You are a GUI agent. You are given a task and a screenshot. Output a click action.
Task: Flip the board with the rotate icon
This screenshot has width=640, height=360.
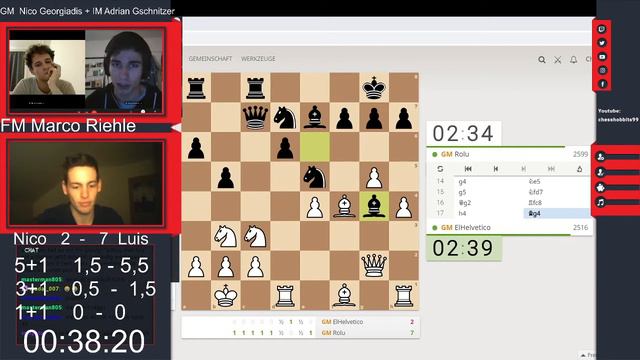coord(440,169)
